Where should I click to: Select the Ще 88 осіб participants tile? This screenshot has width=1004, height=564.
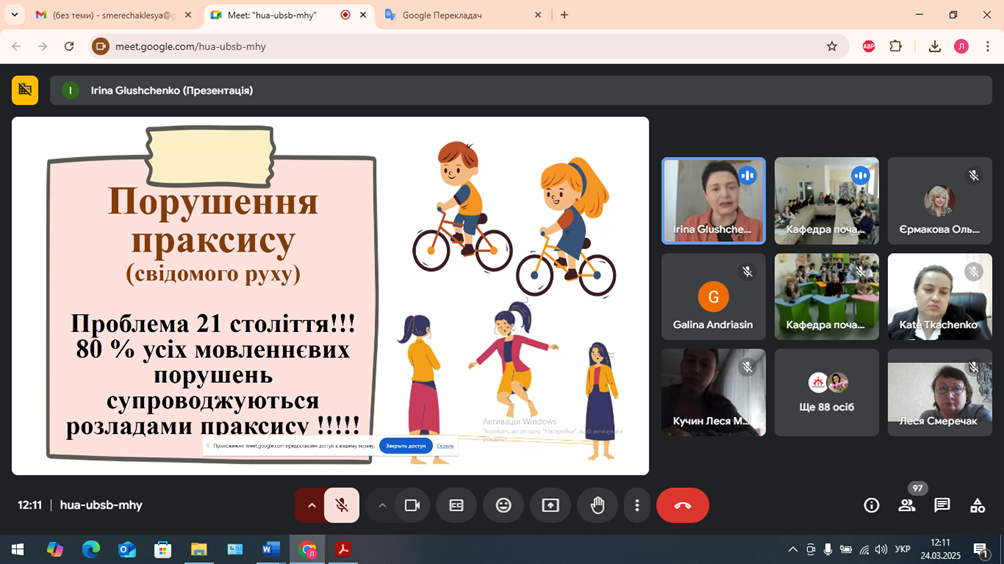(826, 392)
